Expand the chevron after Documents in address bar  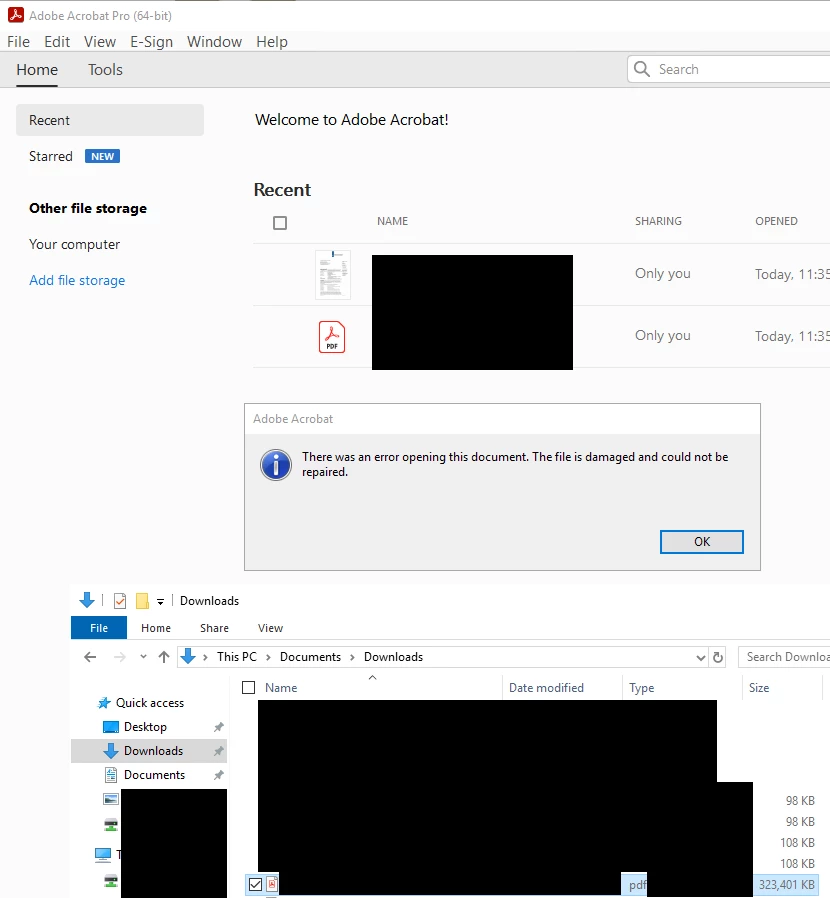click(x=352, y=657)
